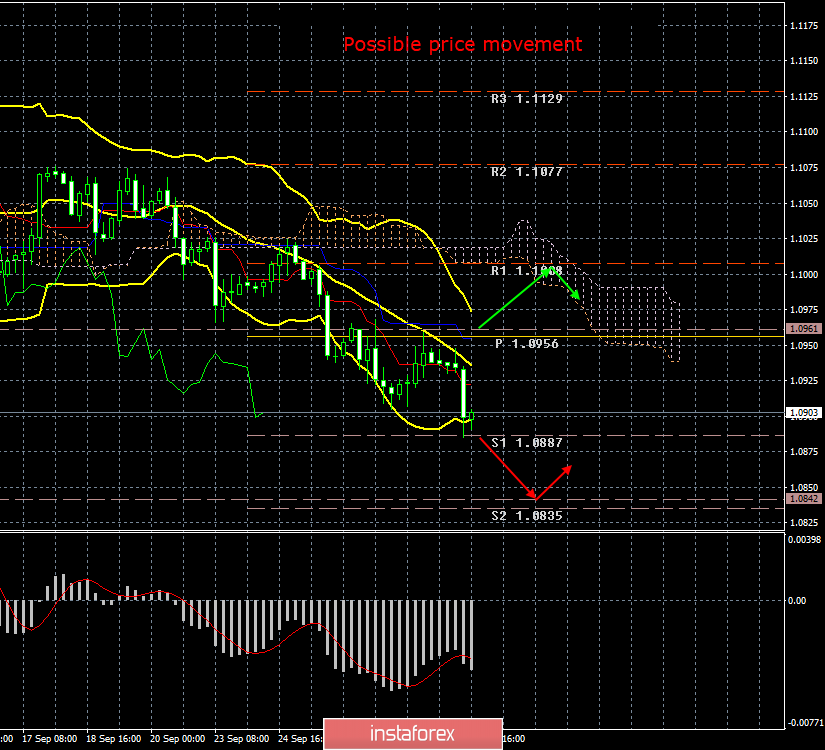Screen dimensions: 825x750
Task: Click the R3 1.1129 resistance label
Action: pos(527,99)
